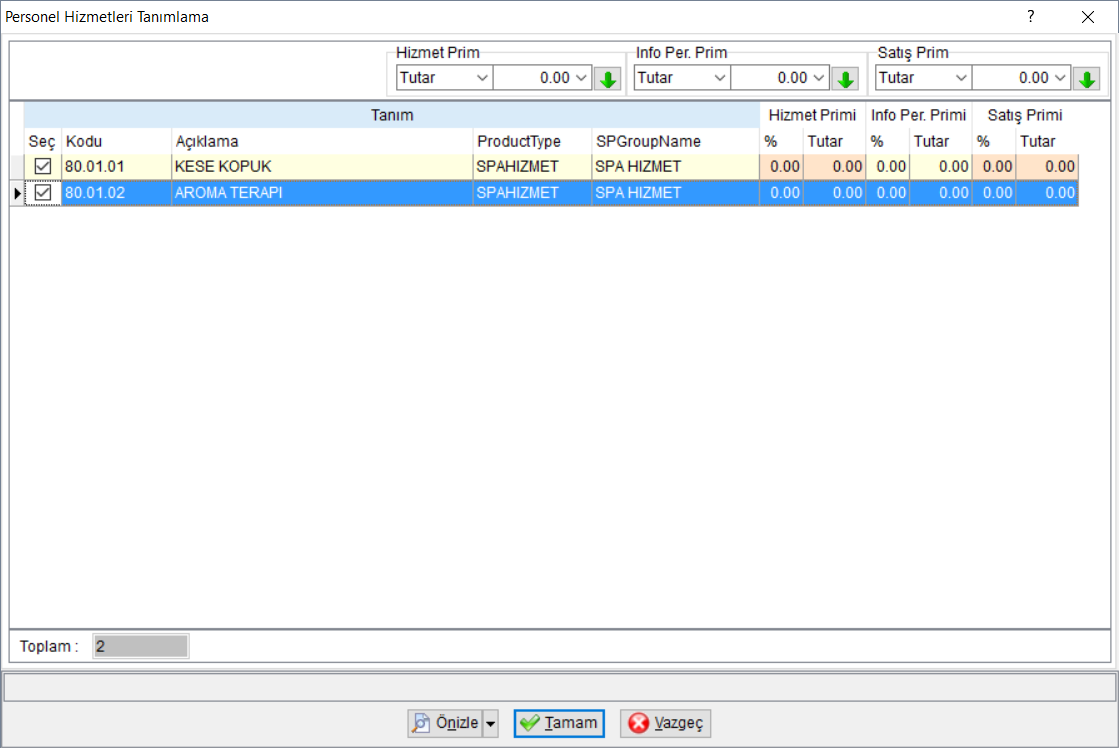Open the Hizmet Prim type dropdown
This screenshot has width=1119, height=748.
pos(482,78)
